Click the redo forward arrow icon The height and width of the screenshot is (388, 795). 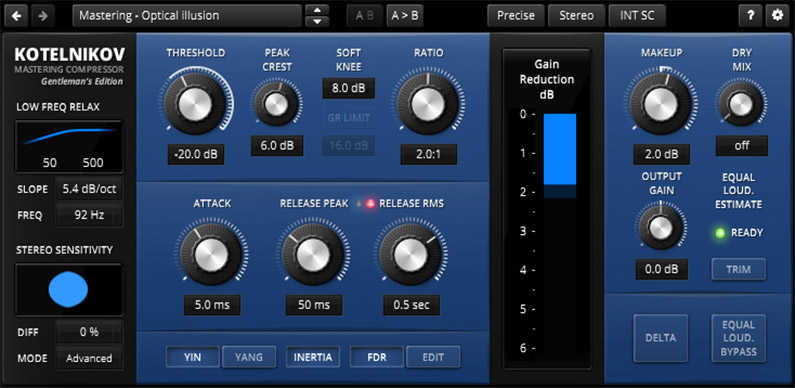point(43,16)
